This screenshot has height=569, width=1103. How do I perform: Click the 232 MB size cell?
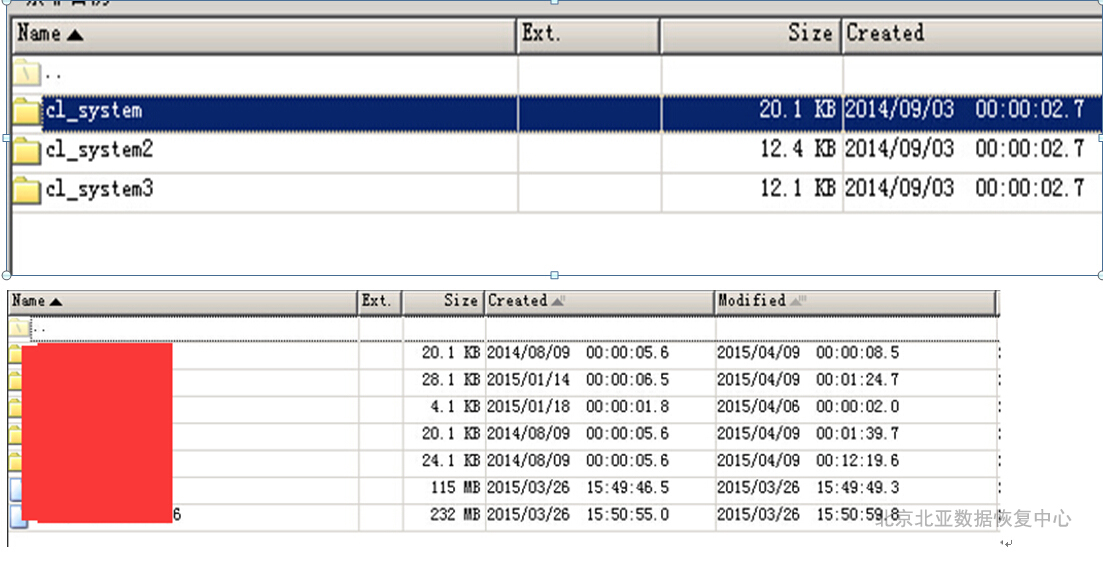pyautogui.click(x=455, y=515)
